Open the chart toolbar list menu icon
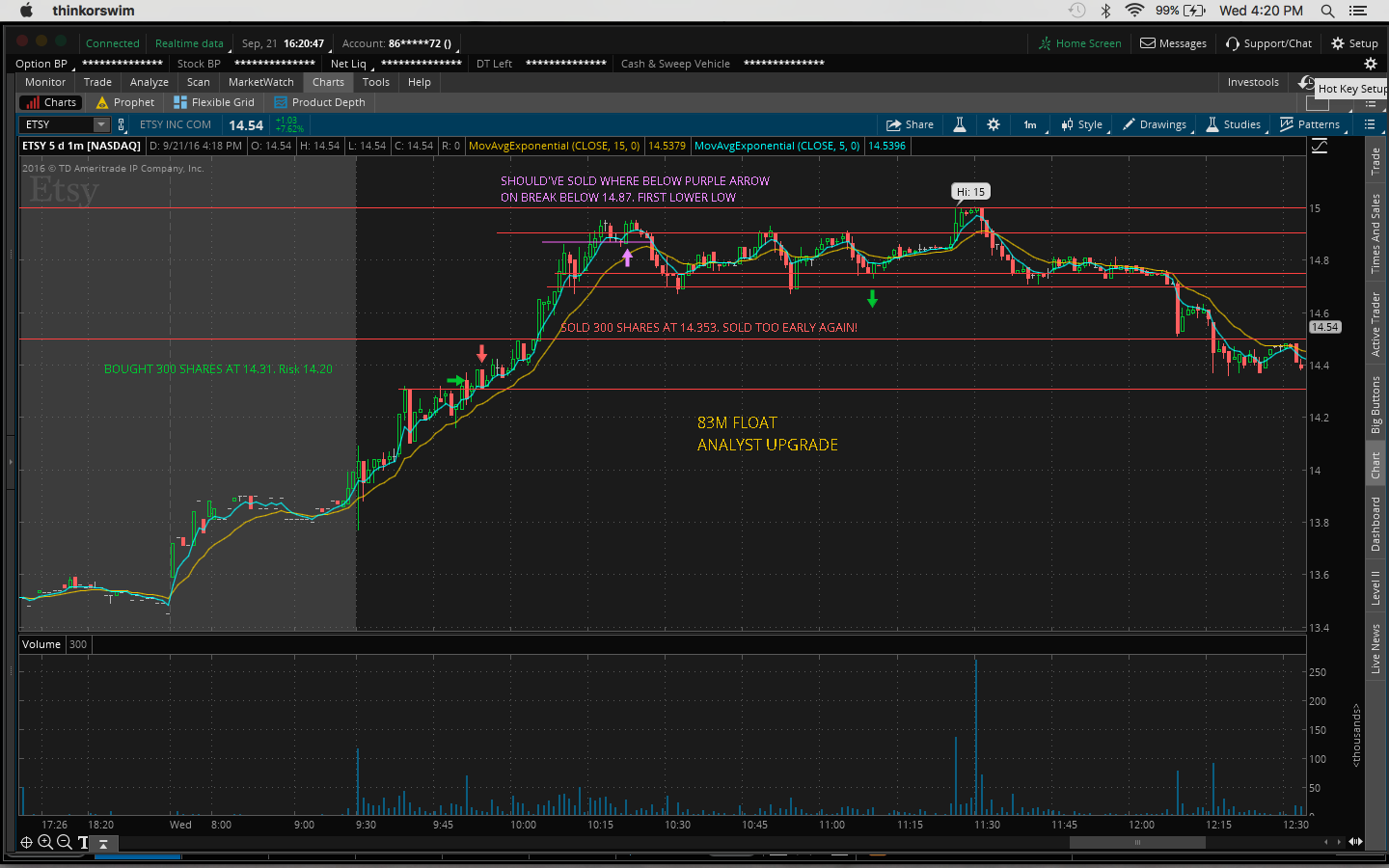1389x868 pixels. (1370, 124)
